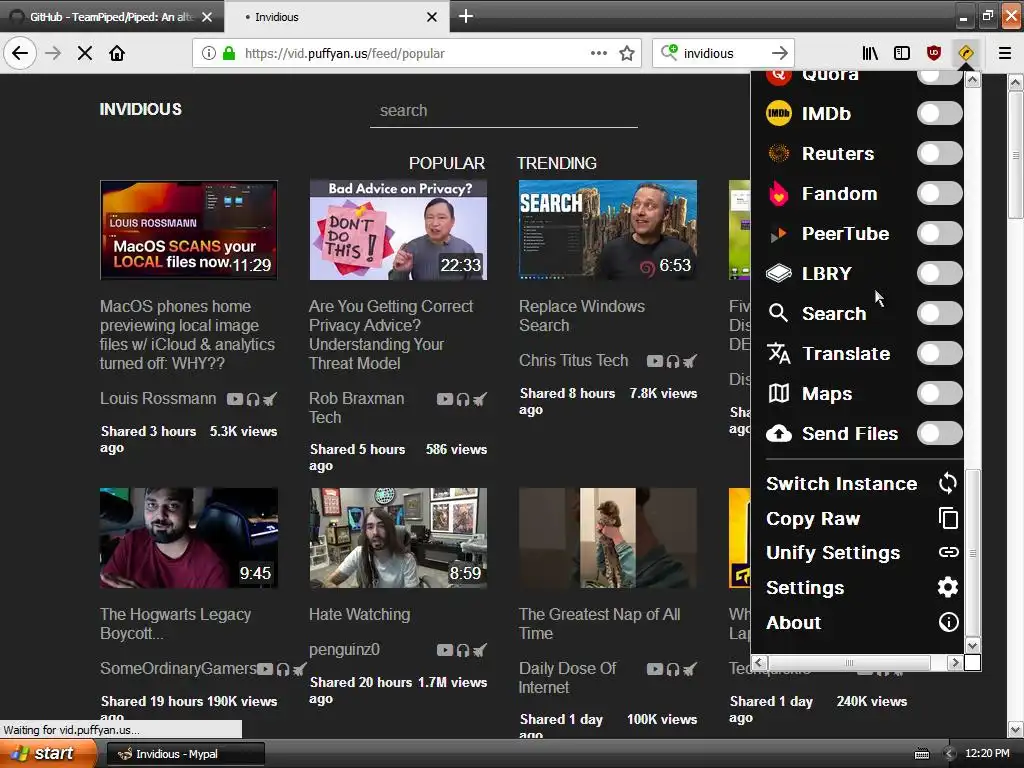The height and width of the screenshot is (768, 1024).
Task: Click the page scrollbar down arrow
Action: pyautogui.click(x=1016, y=728)
